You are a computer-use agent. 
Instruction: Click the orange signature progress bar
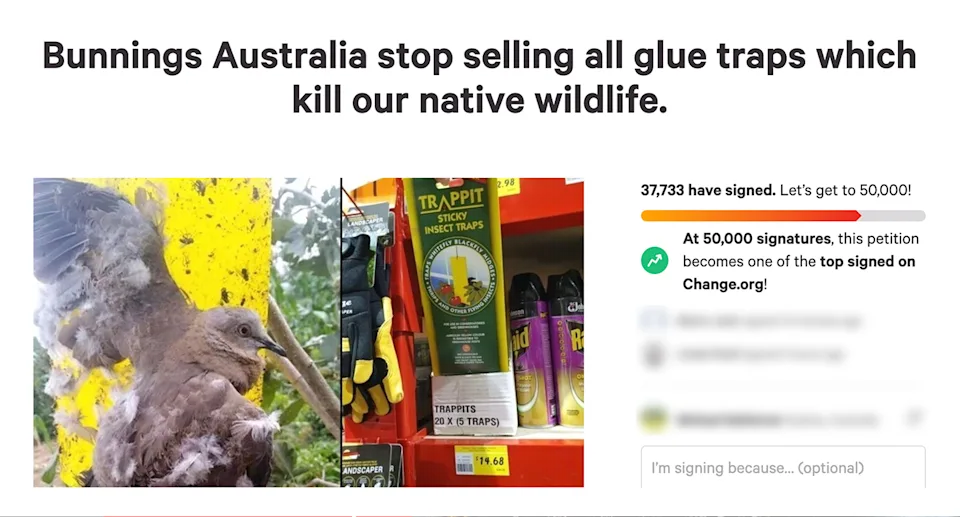(751, 216)
